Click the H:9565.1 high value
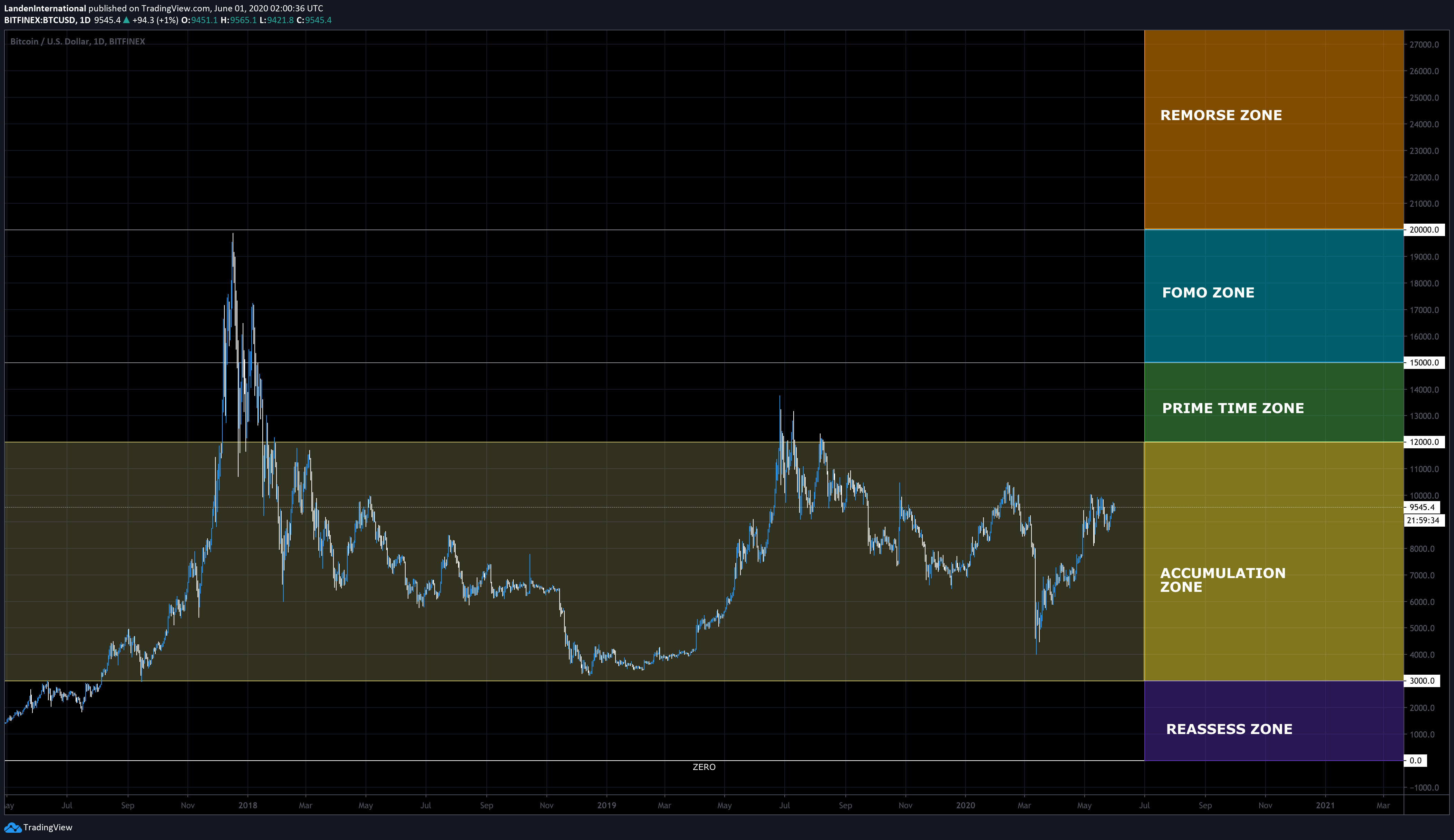The width and height of the screenshot is (1454, 840). (x=239, y=20)
